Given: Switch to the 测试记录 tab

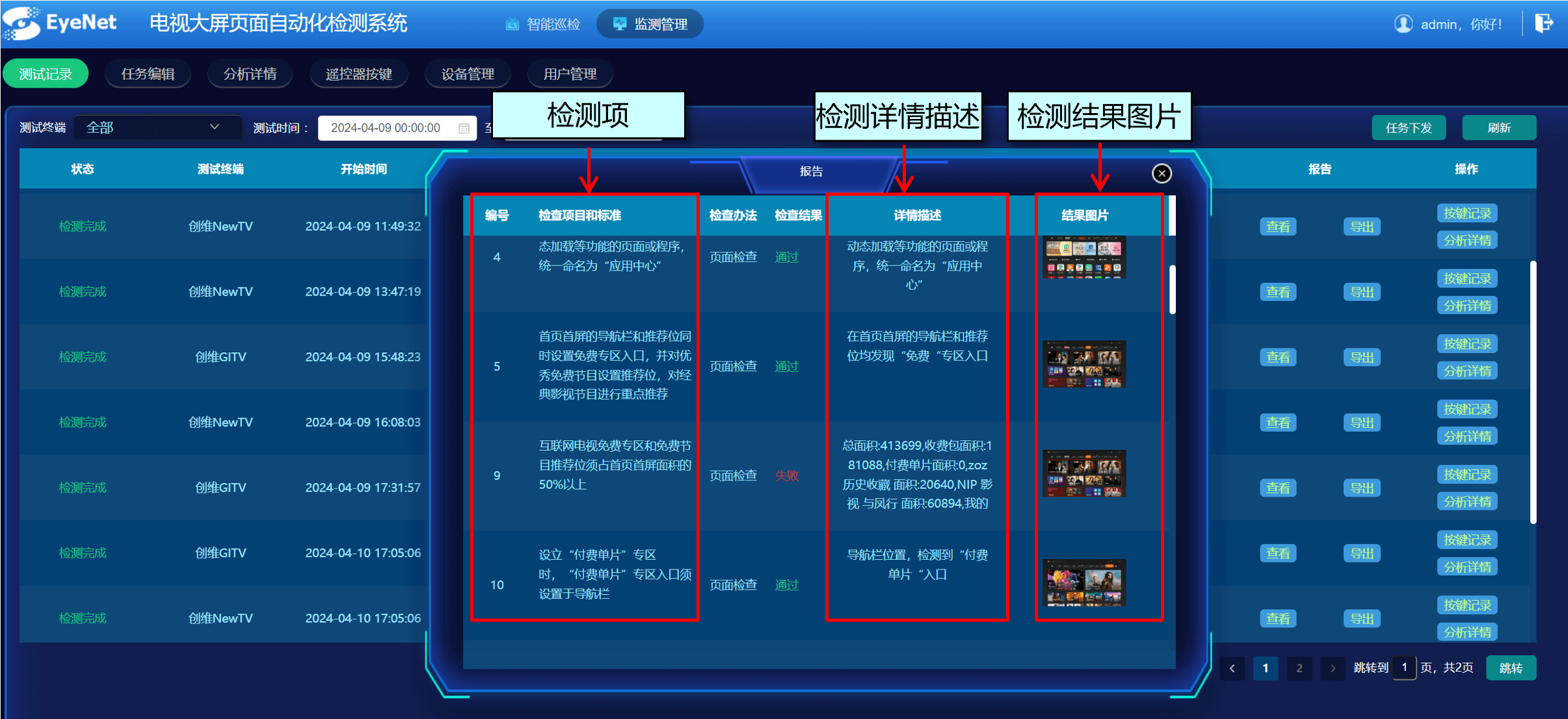Looking at the screenshot, I should (46, 73).
